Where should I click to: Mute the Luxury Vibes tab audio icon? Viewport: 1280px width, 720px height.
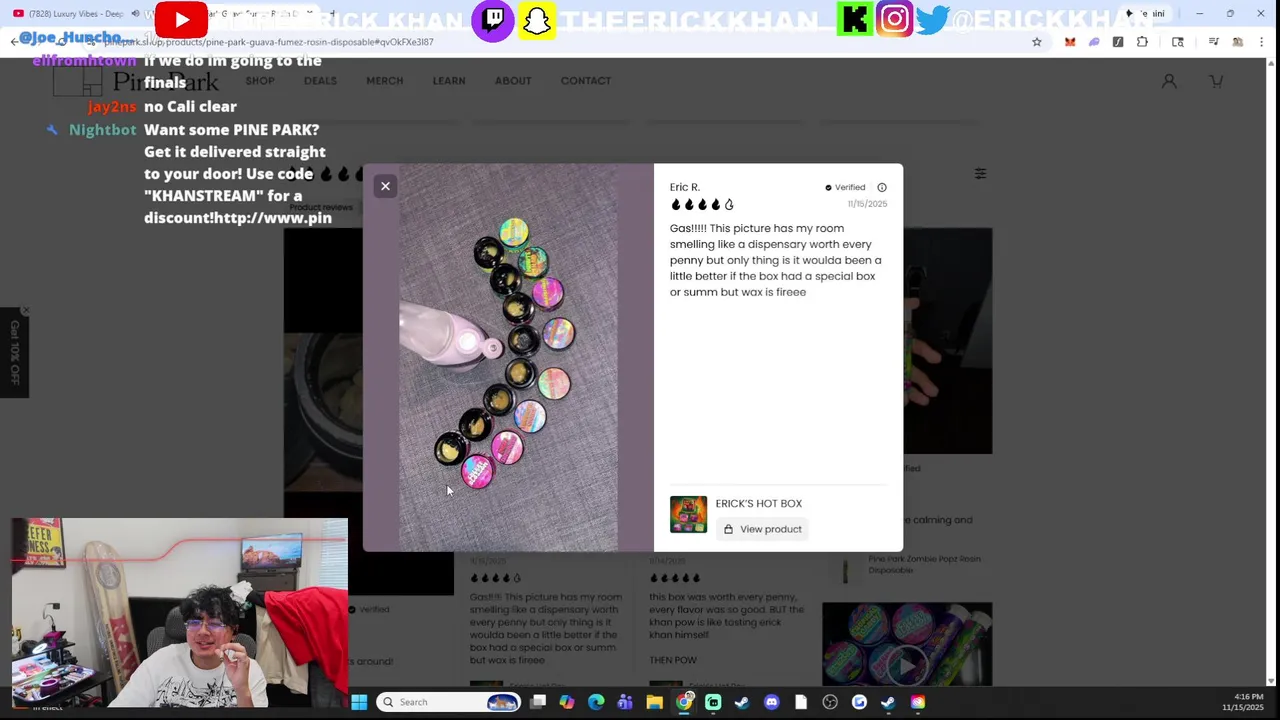pos(135,14)
